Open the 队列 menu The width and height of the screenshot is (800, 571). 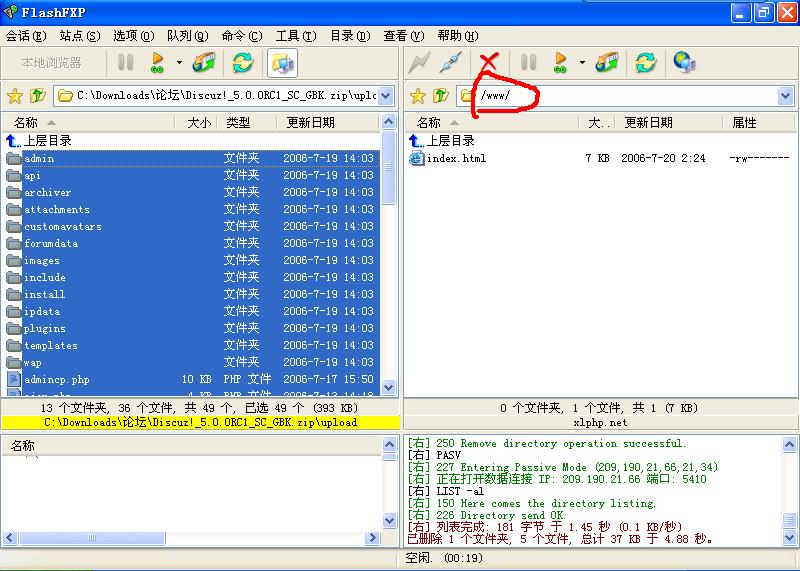(x=188, y=36)
